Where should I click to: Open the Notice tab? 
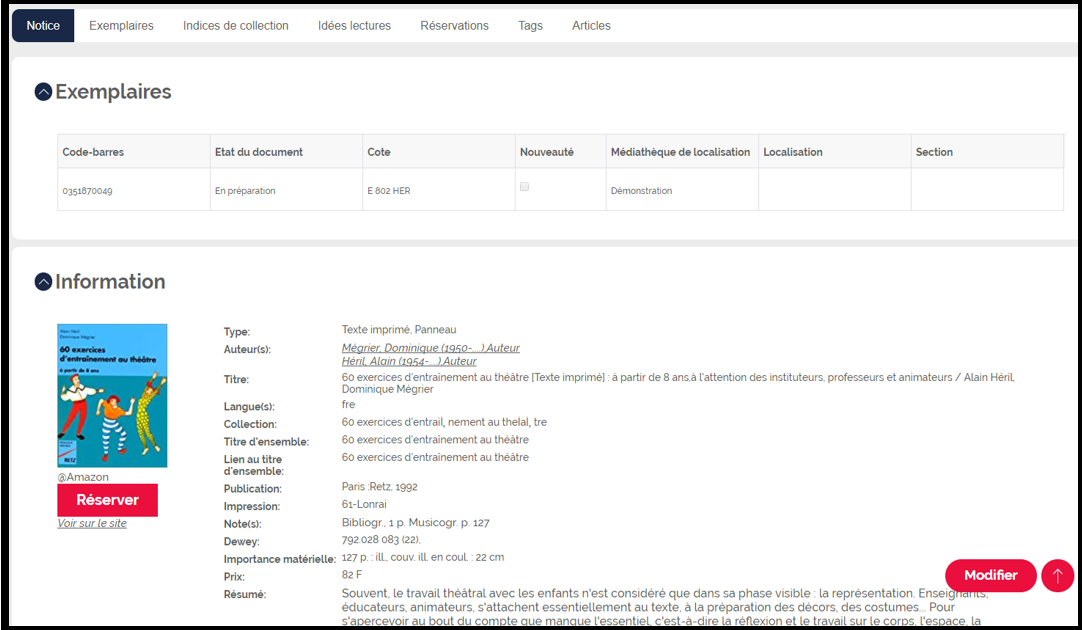click(x=43, y=26)
